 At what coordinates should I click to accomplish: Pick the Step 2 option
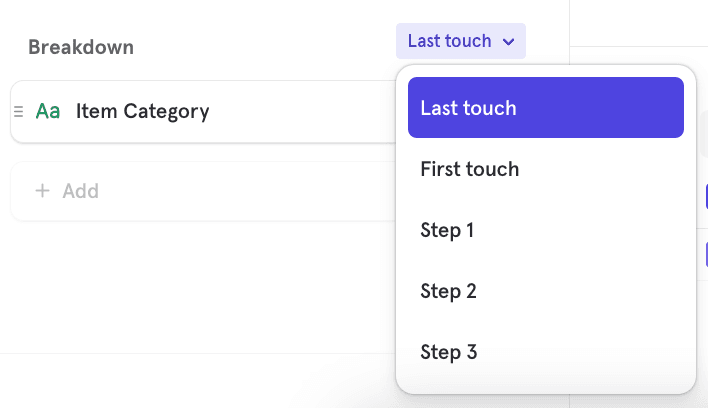448,291
